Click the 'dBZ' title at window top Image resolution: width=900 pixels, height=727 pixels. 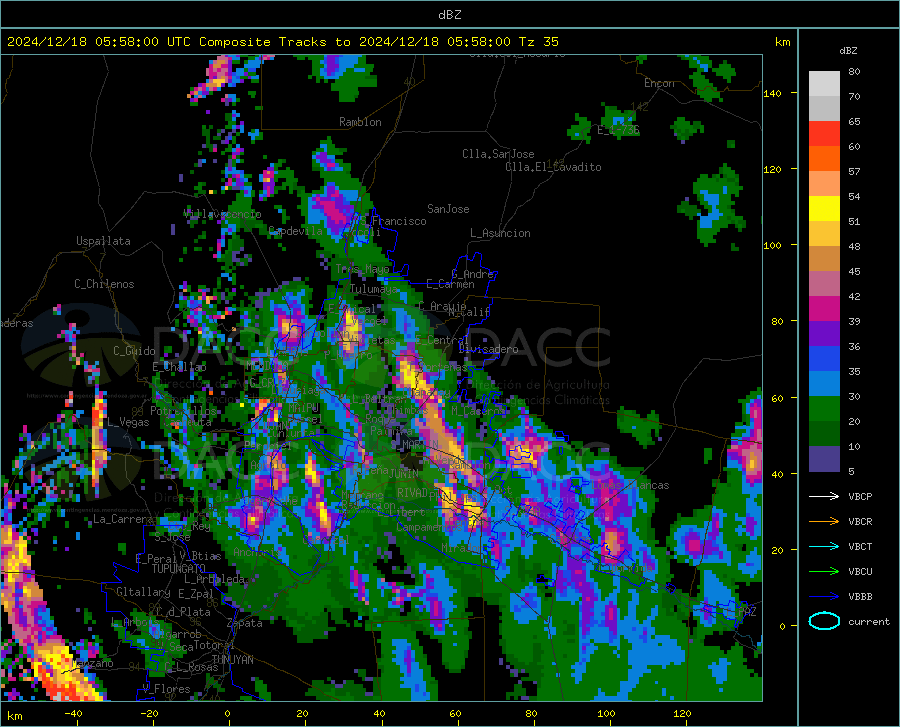449,15
